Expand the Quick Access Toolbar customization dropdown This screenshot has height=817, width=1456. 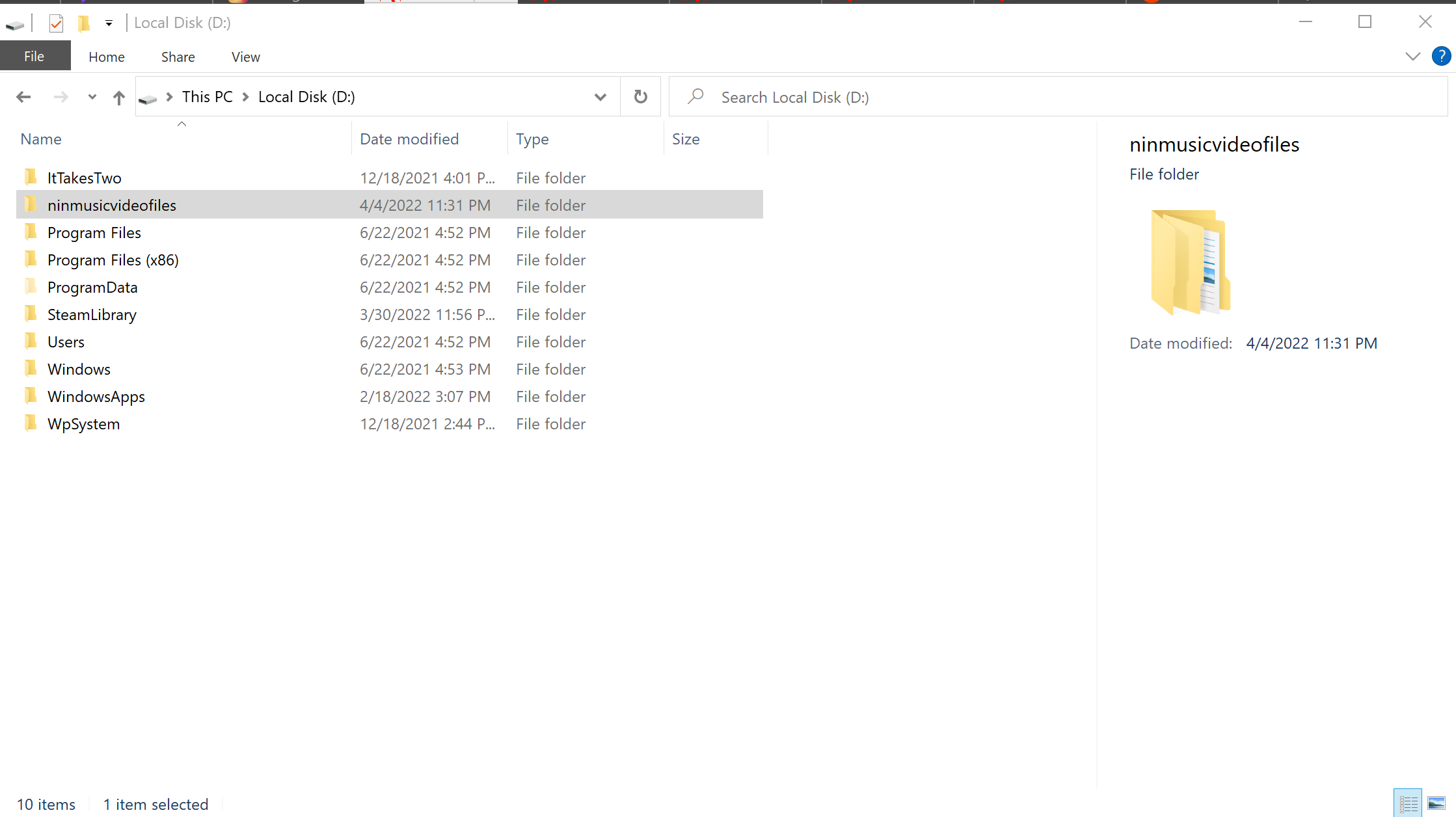click(109, 23)
